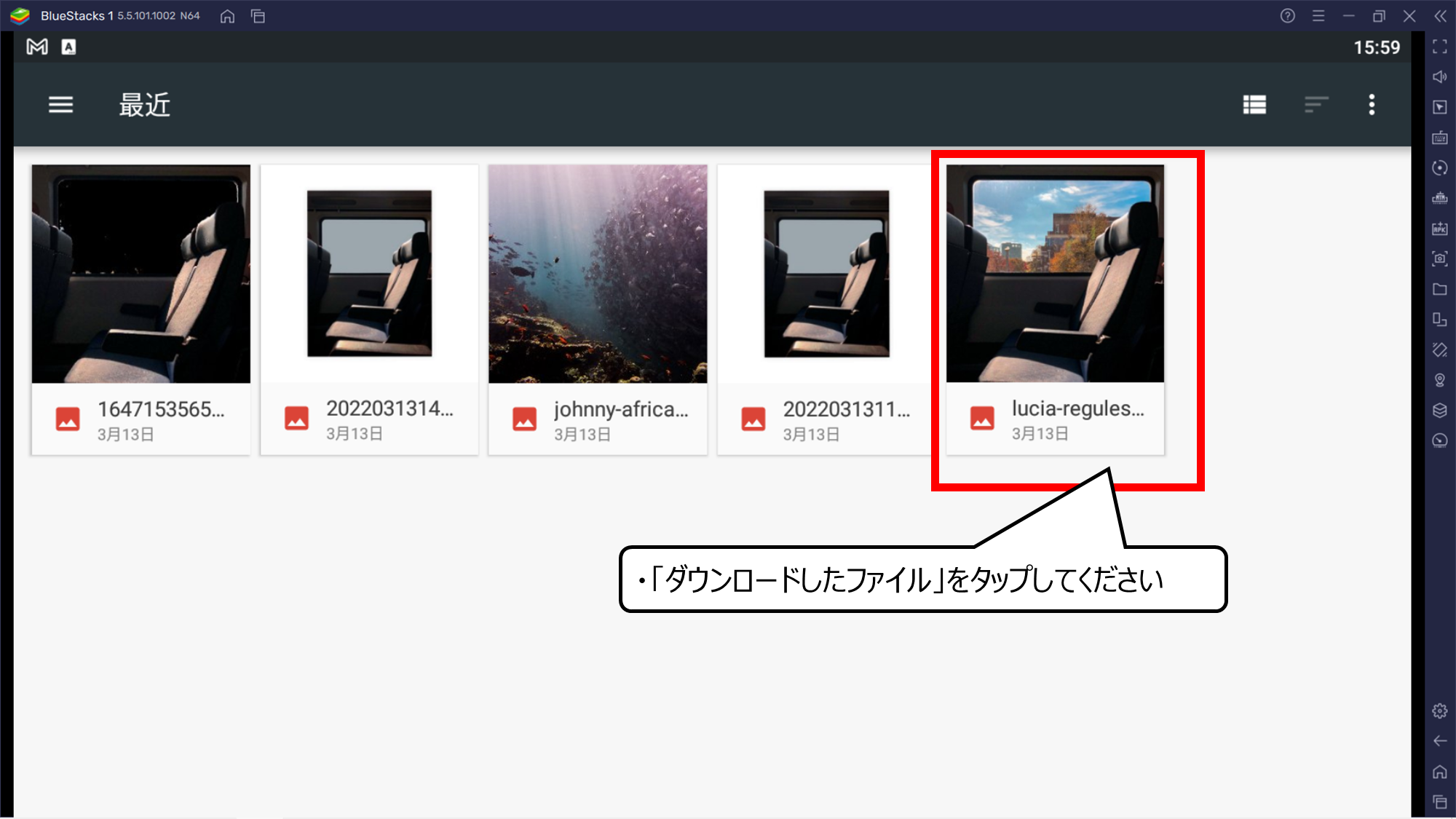Click 3月13日 date under 2022031314...
Viewport: 1456px width, 819px height.
click(355, 434)
